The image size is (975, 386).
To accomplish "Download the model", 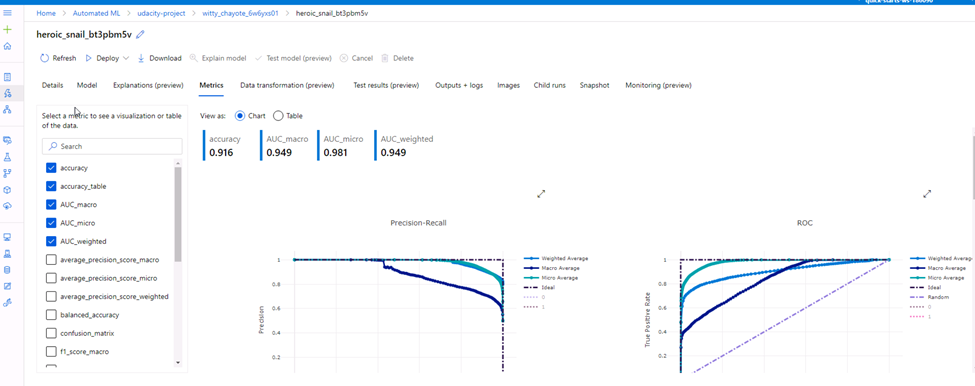I will click(x=159, y=58).
